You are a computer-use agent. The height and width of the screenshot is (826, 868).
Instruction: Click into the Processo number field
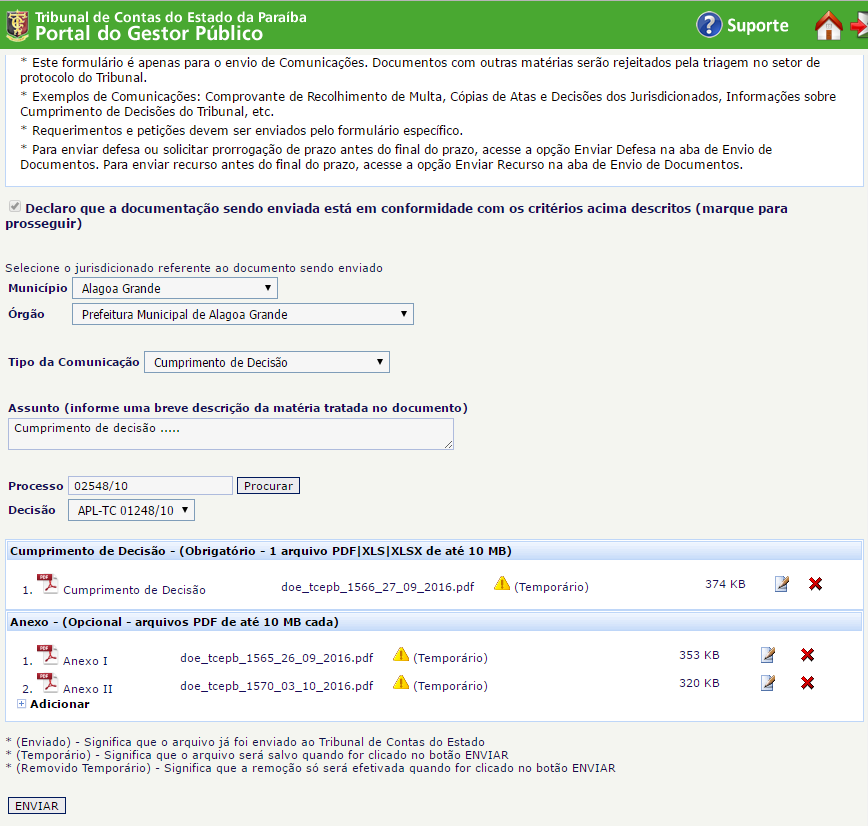pos(150,486)
